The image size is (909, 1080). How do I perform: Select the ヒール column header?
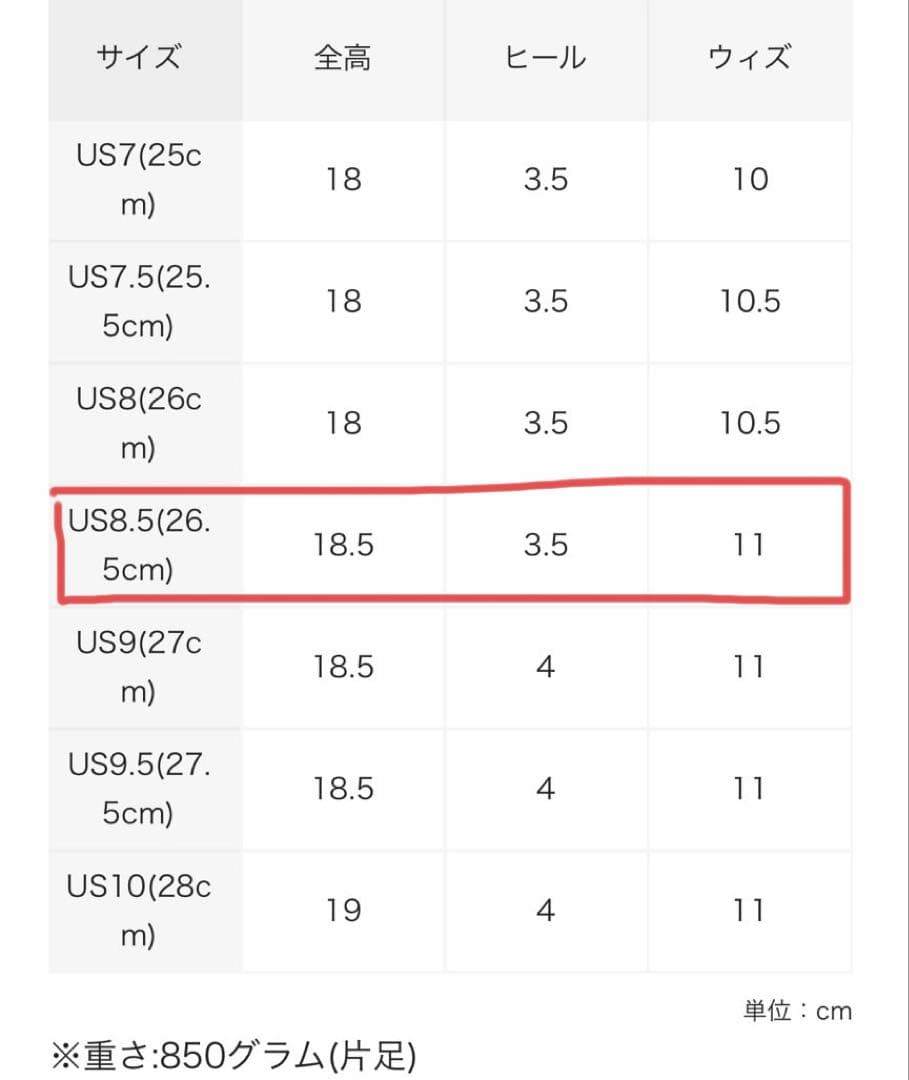[x=545, y=58]
